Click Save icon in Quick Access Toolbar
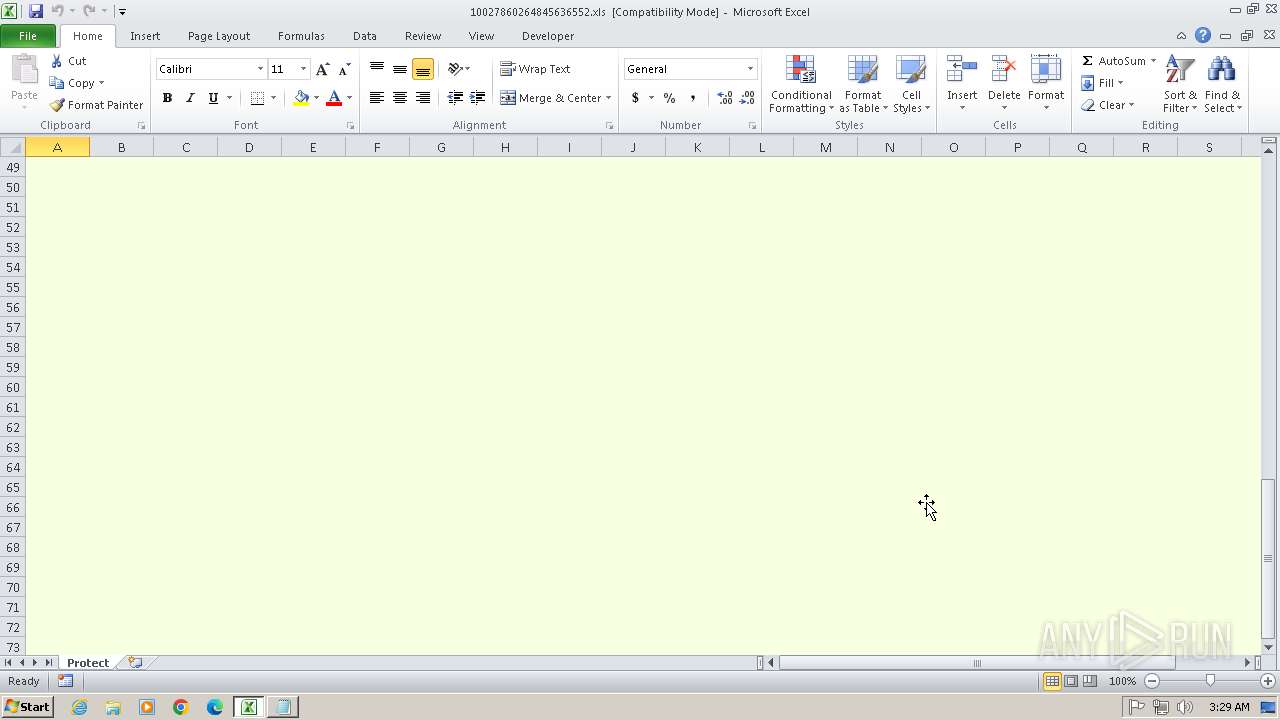This screenshot has width=1280, height=720. [36, 11]
